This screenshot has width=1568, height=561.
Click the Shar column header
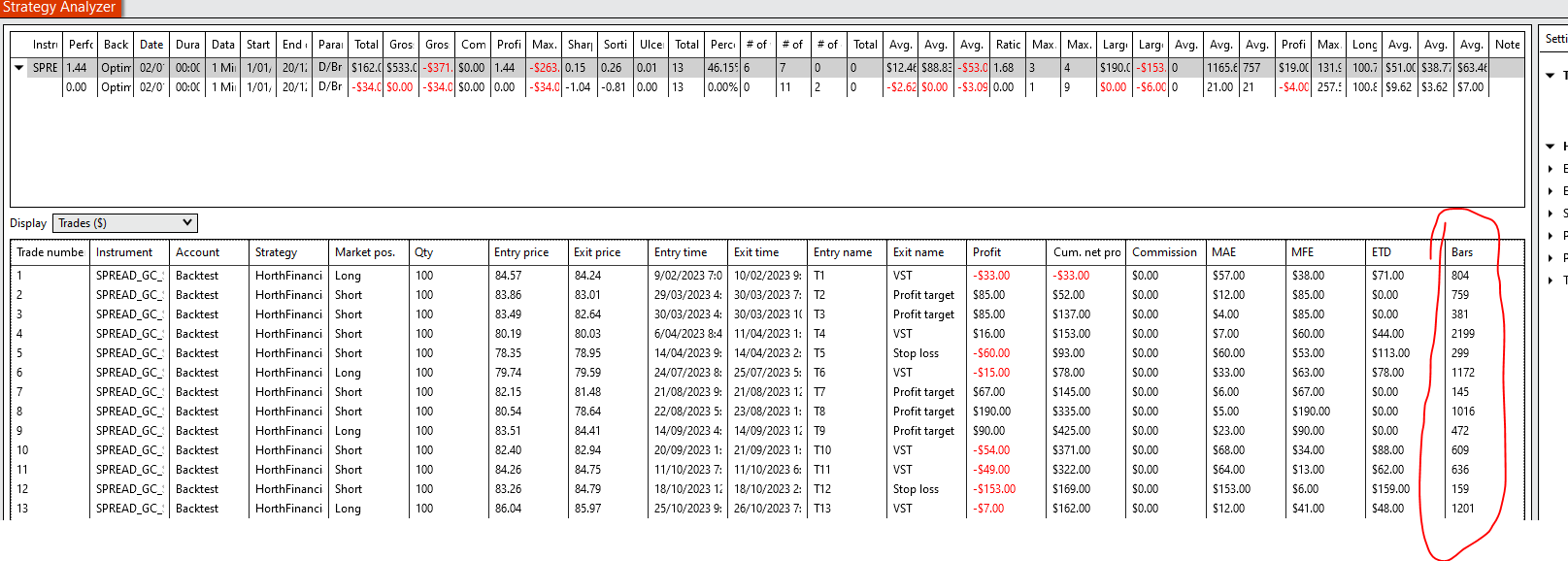[x=581, y=45]
